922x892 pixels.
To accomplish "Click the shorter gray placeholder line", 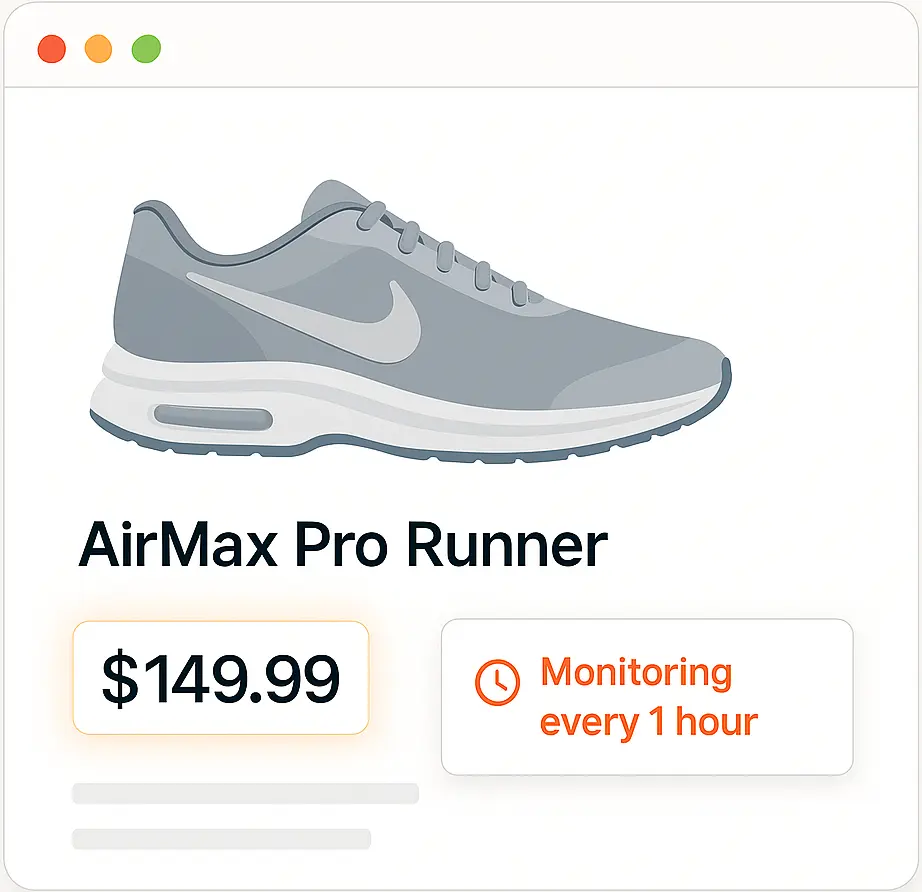I will 221,838.
